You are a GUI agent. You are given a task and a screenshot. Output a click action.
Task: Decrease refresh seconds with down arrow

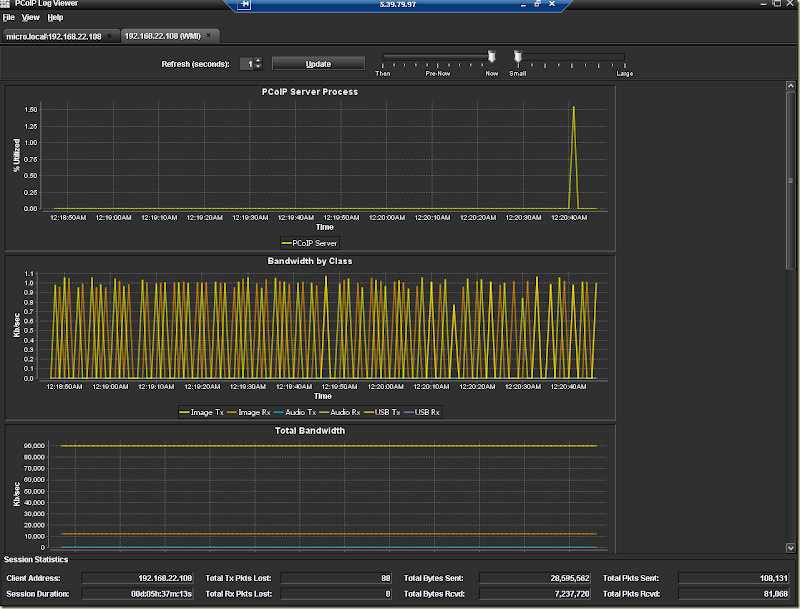258,67
